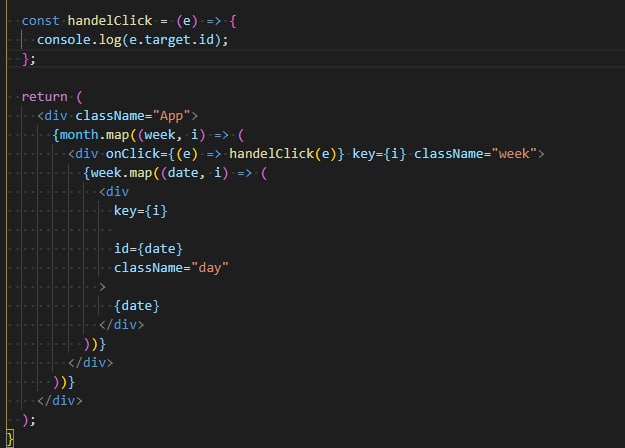Click the '(date, i)' parameters of week.map
The image size is (625, 448).
(x=195, y=173)
